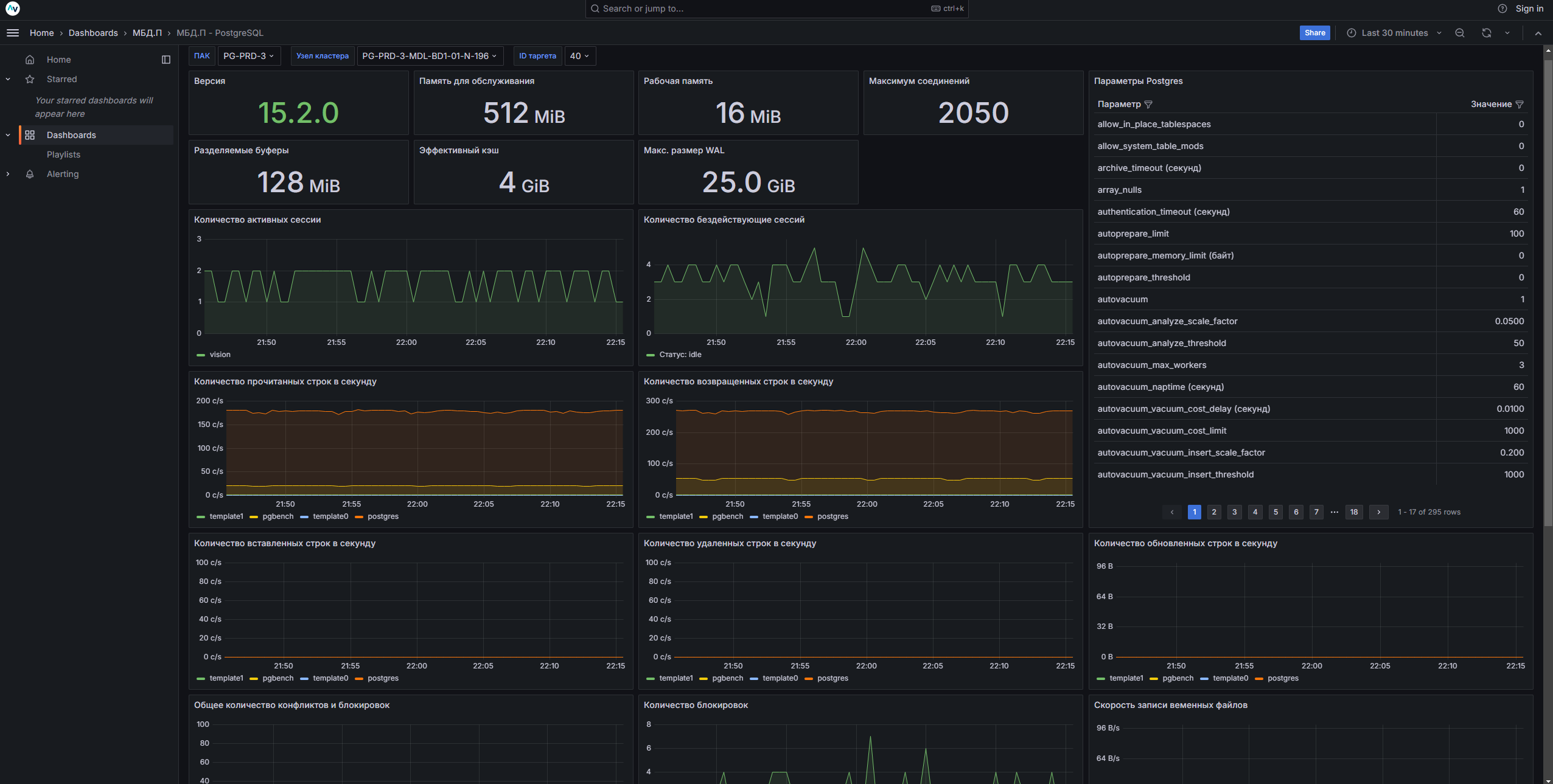Toggle the hamburger menu icon
1553x784 pixels.
(x=13, y=33)
